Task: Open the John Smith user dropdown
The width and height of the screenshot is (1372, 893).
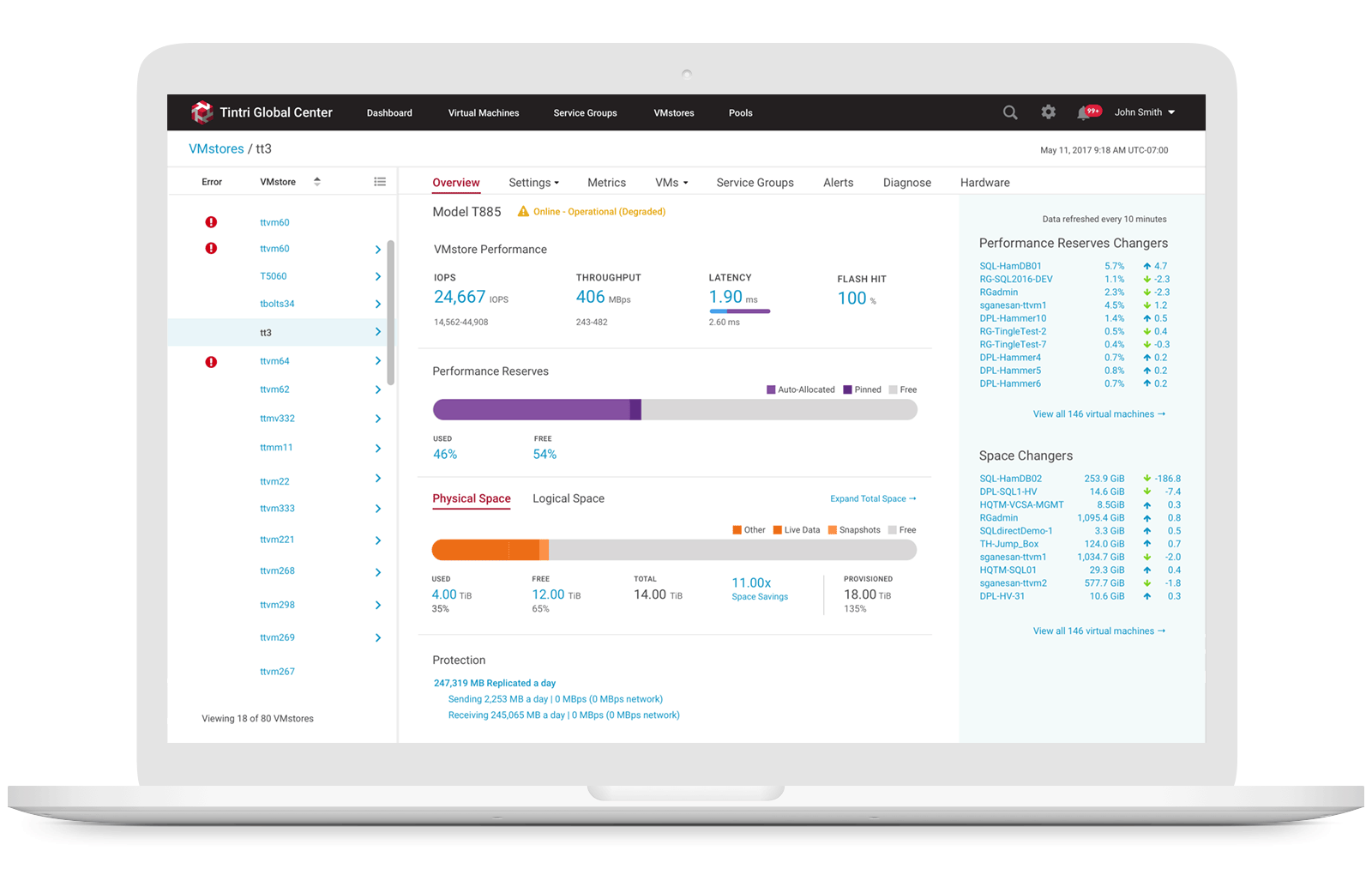Action: [1145, 112]
